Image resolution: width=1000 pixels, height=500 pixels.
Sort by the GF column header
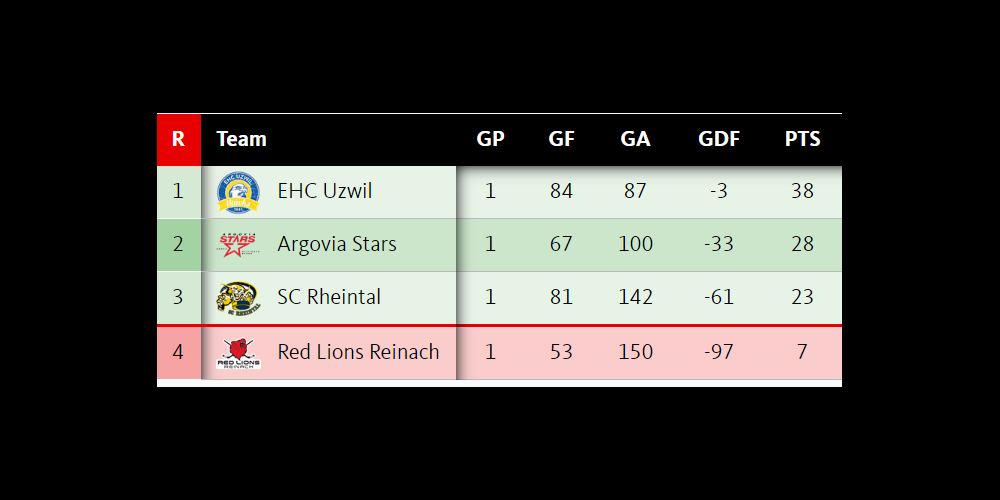click(x=562, y=139)
